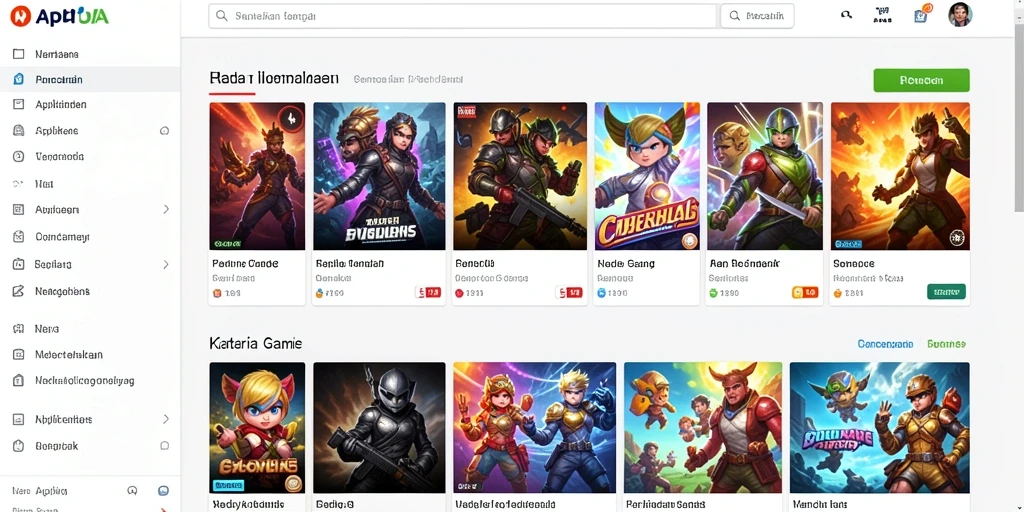
Task: Click the icon beside 'Bongrbok'
Action: coord(18,446)
